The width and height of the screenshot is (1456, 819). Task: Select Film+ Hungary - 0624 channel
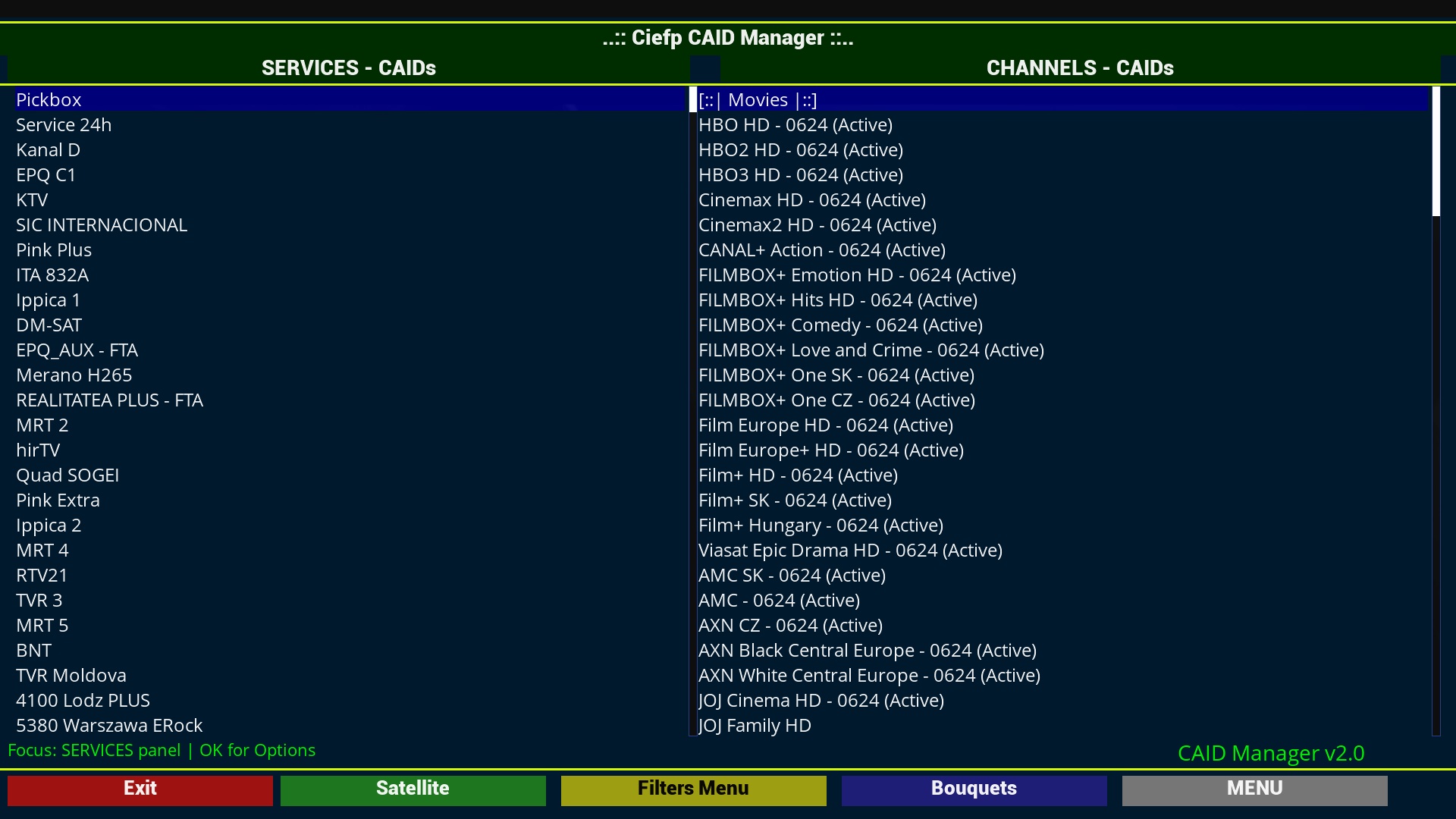[1063, 525]
